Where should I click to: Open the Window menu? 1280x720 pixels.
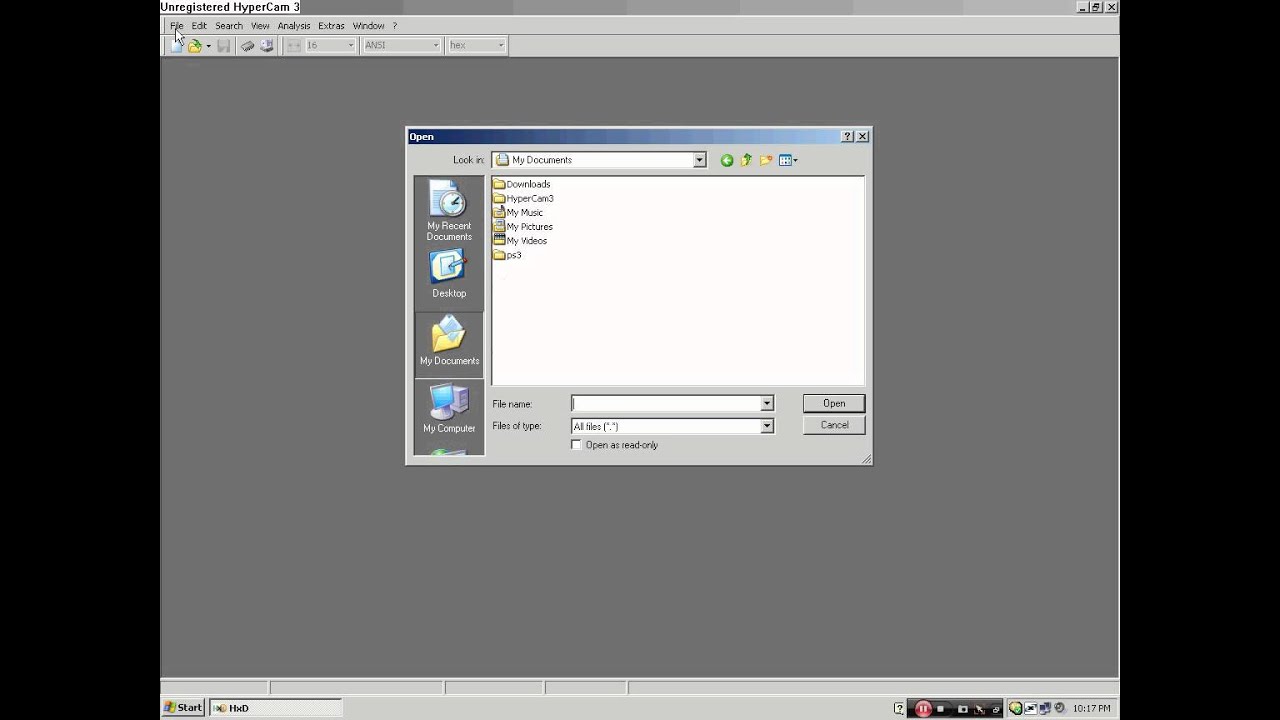tap(368, 26)
